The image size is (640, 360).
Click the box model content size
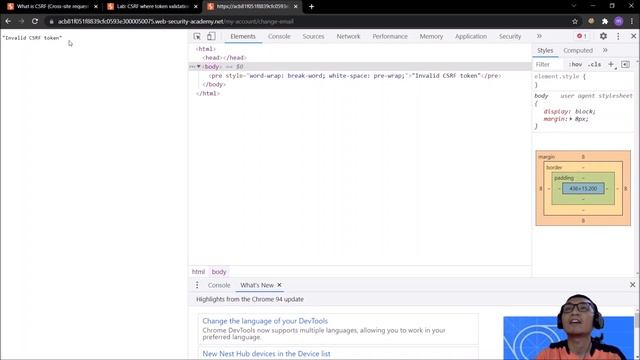tap(583, 189)
